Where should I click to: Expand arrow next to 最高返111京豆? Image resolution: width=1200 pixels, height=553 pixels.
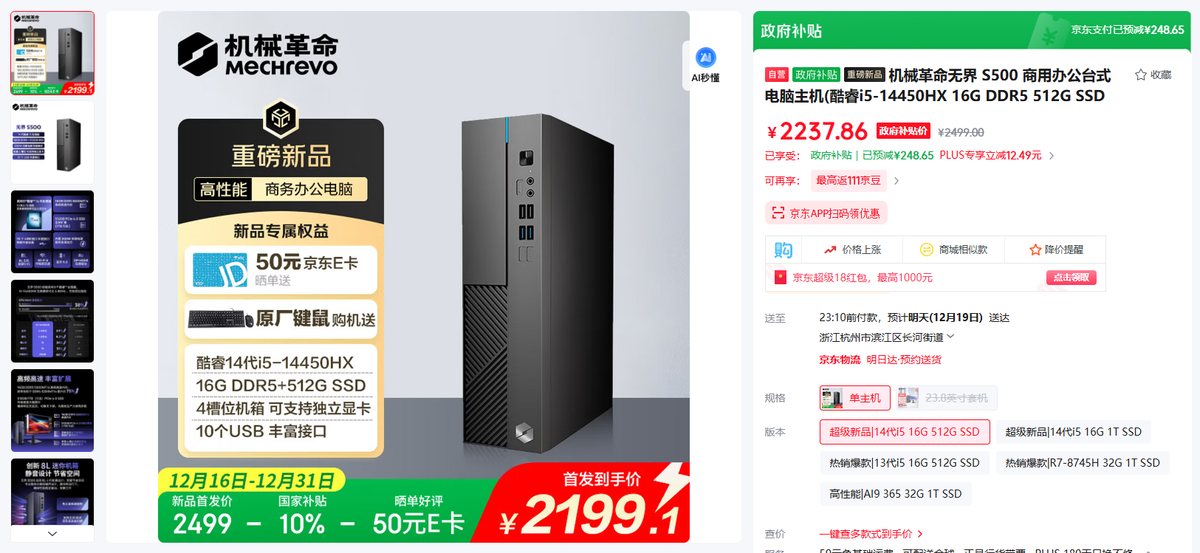click(x=896, y=181)
